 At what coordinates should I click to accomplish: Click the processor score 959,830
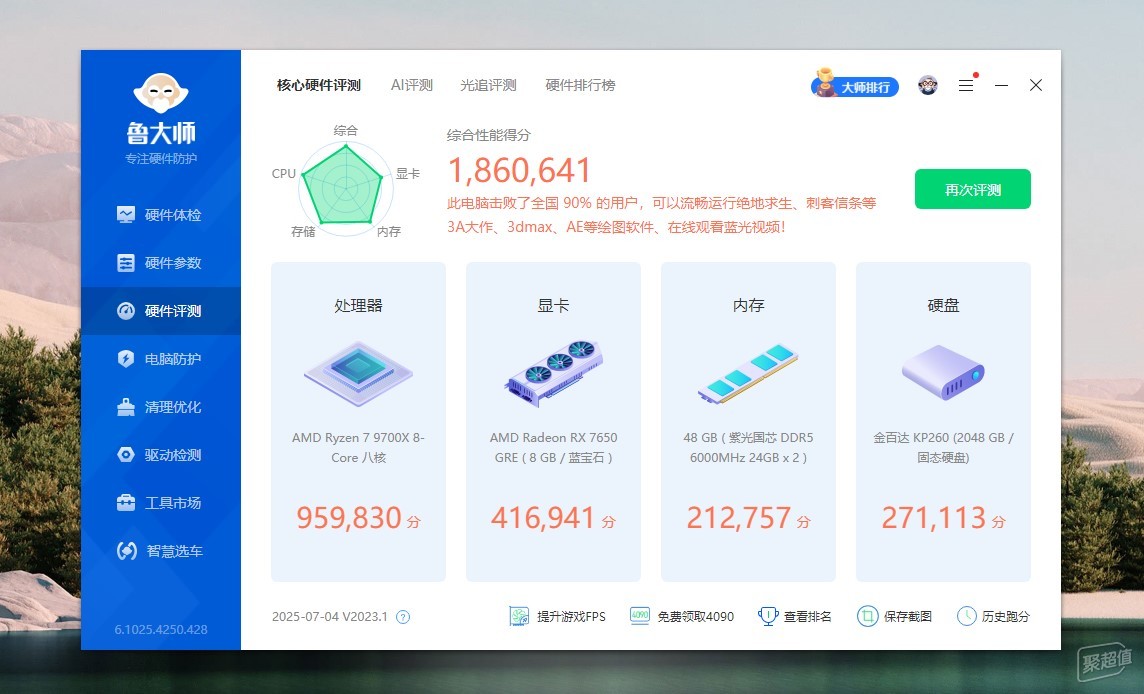coord(349,518)
